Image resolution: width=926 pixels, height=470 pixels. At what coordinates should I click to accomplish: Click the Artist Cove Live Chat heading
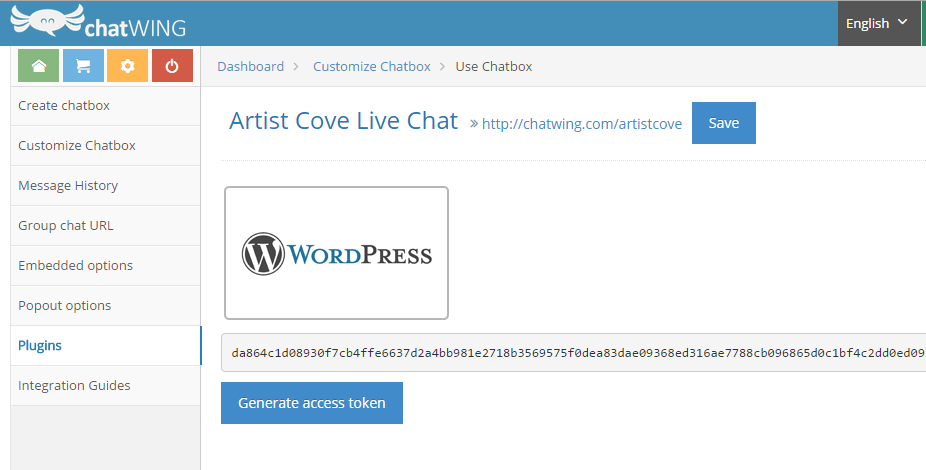[x=344, y=121]
